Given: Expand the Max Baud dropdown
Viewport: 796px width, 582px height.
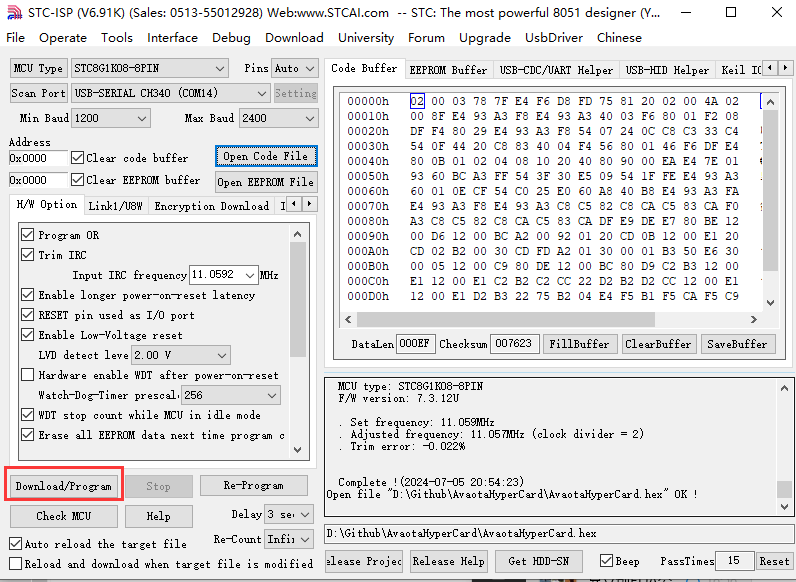Looking at the screenshot, I should (306, 118).
